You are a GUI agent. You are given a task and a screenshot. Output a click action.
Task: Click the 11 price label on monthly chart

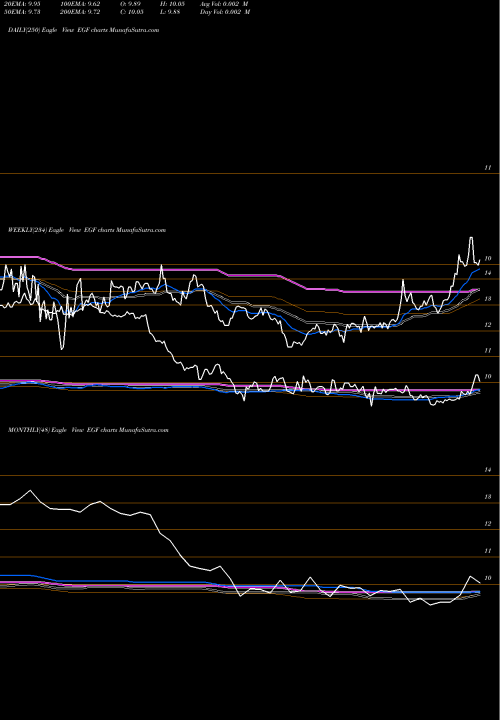[x=488, y=551]
